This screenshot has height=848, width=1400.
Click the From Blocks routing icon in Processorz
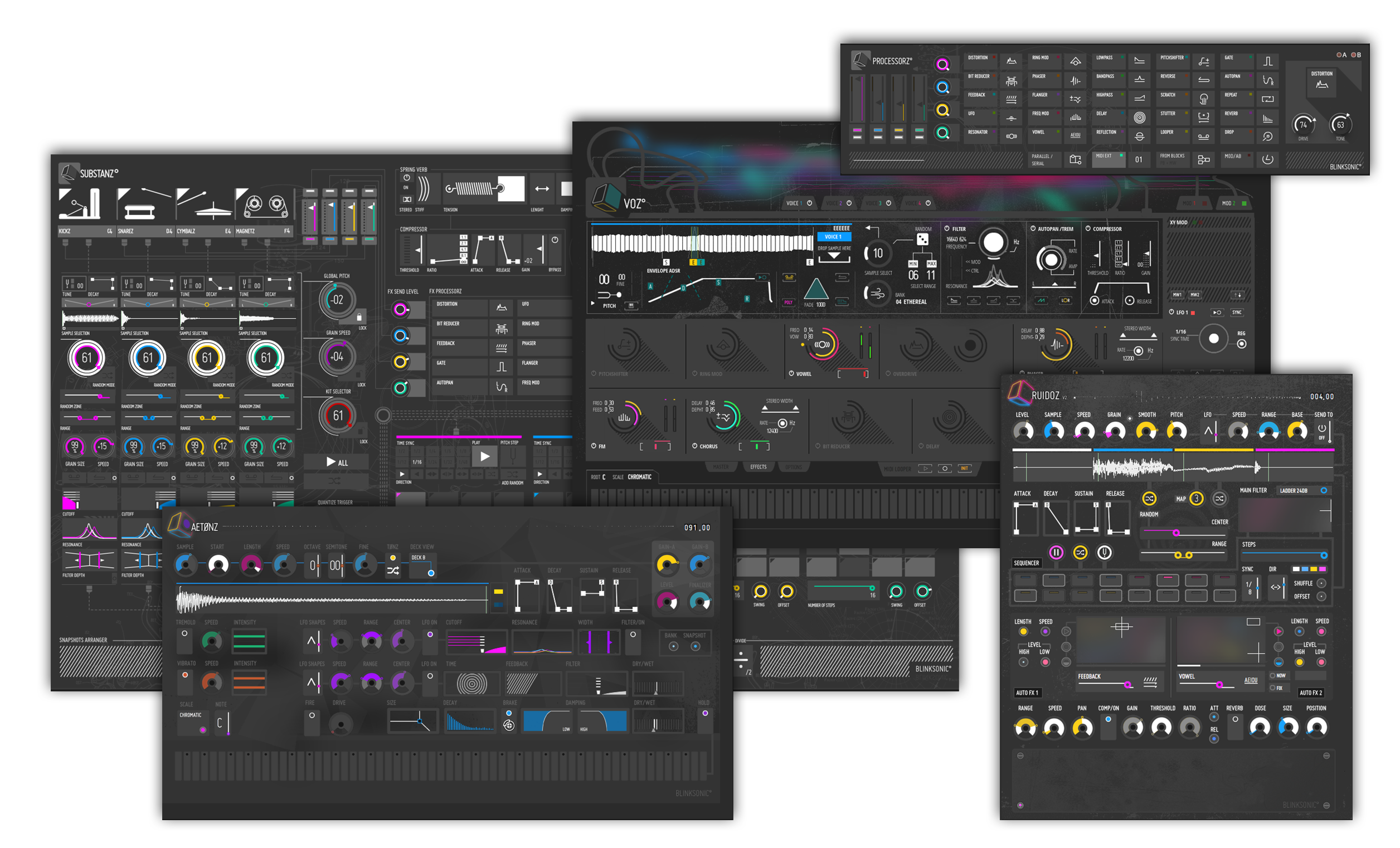(1203, 159)
